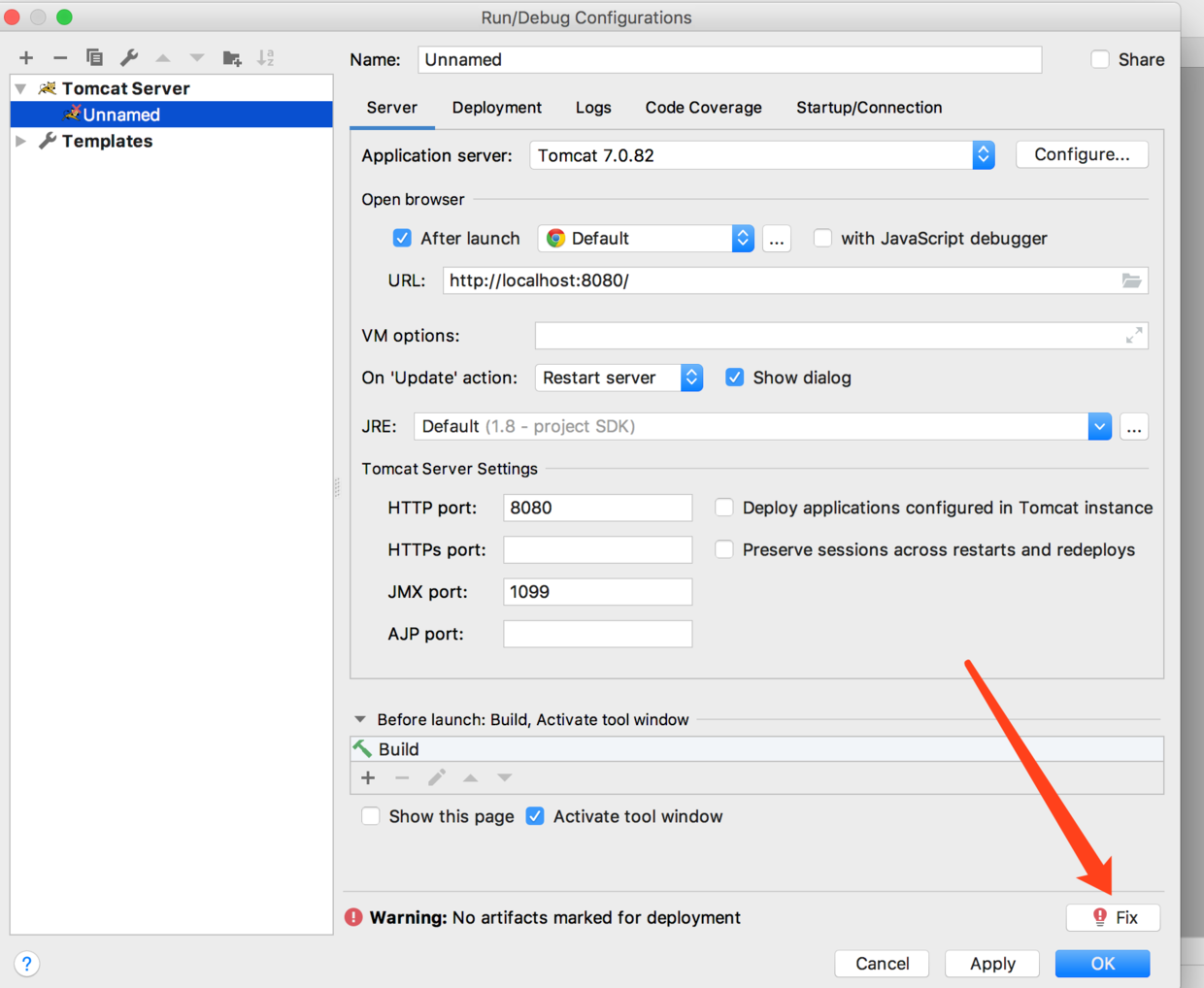The height and width of the screenshot is (988, 1204).
Task: Move configuration down arrow in top toolbar
Action: click(197, 58)
